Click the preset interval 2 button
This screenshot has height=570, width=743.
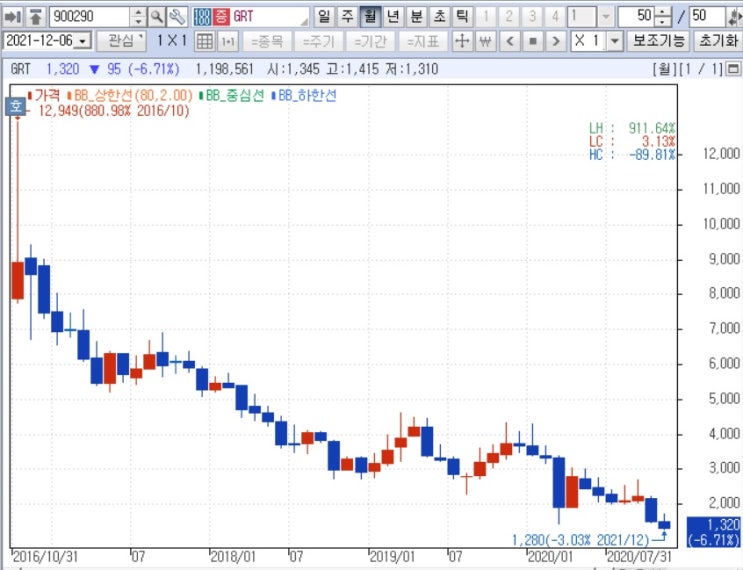point(509,17)
